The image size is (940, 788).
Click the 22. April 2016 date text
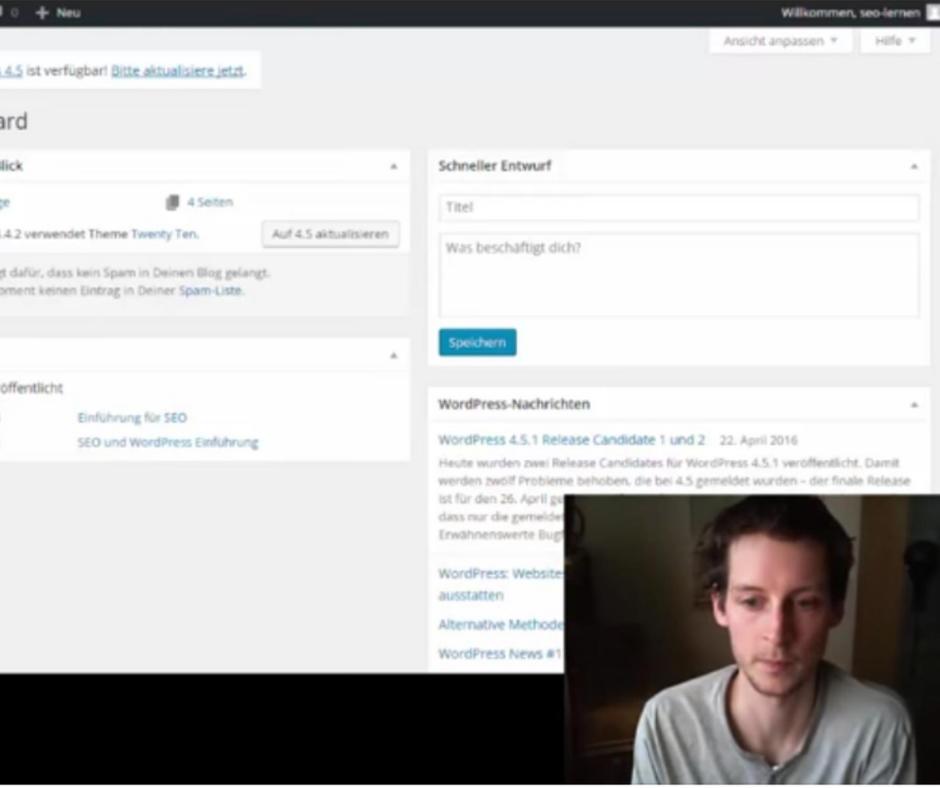coord(758,440)
